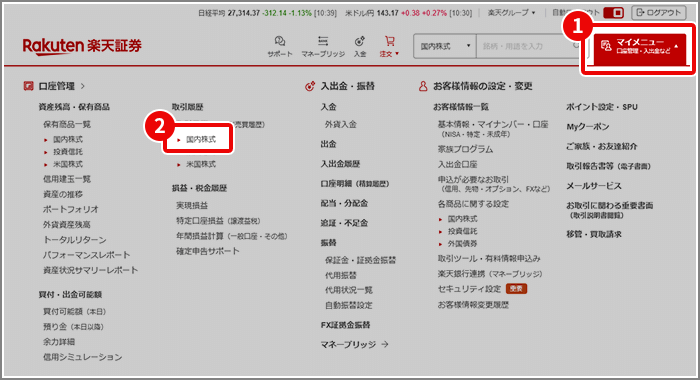Image resolution: width=700 pixels, height=380 pixels.
Task: Select 国内株式 under 保有商品一覧
Action: click(x=67, y=139)
